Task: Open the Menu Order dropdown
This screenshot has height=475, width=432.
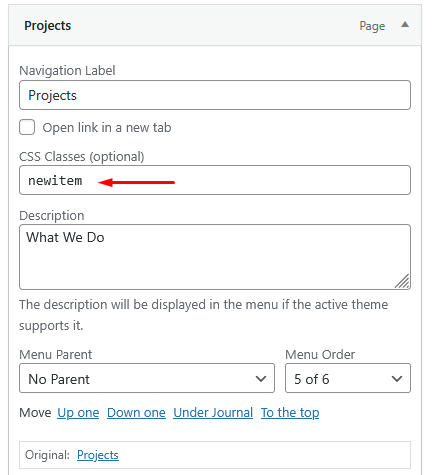Action: 348,378
